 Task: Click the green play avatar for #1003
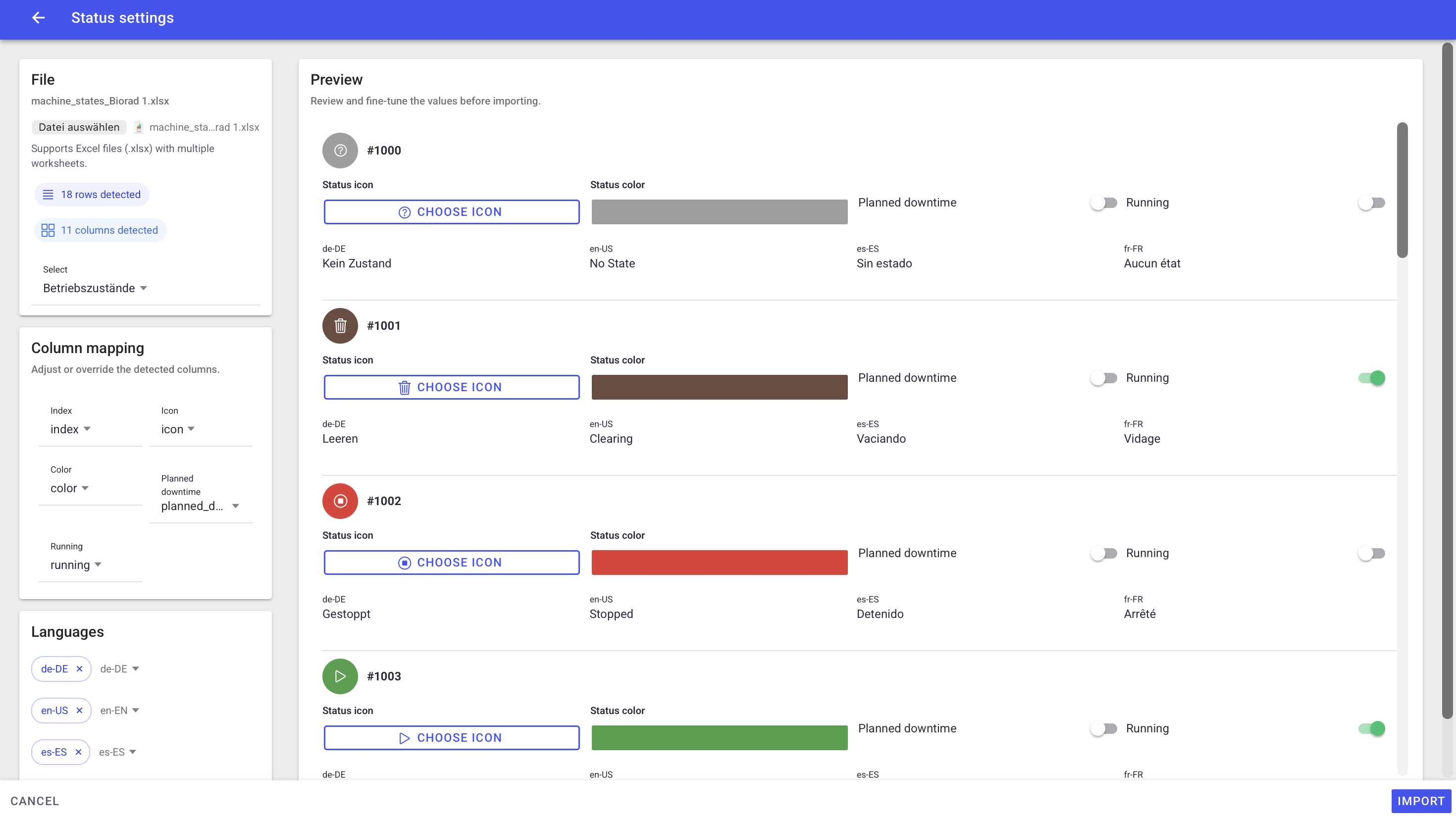(x=340, y=676)
